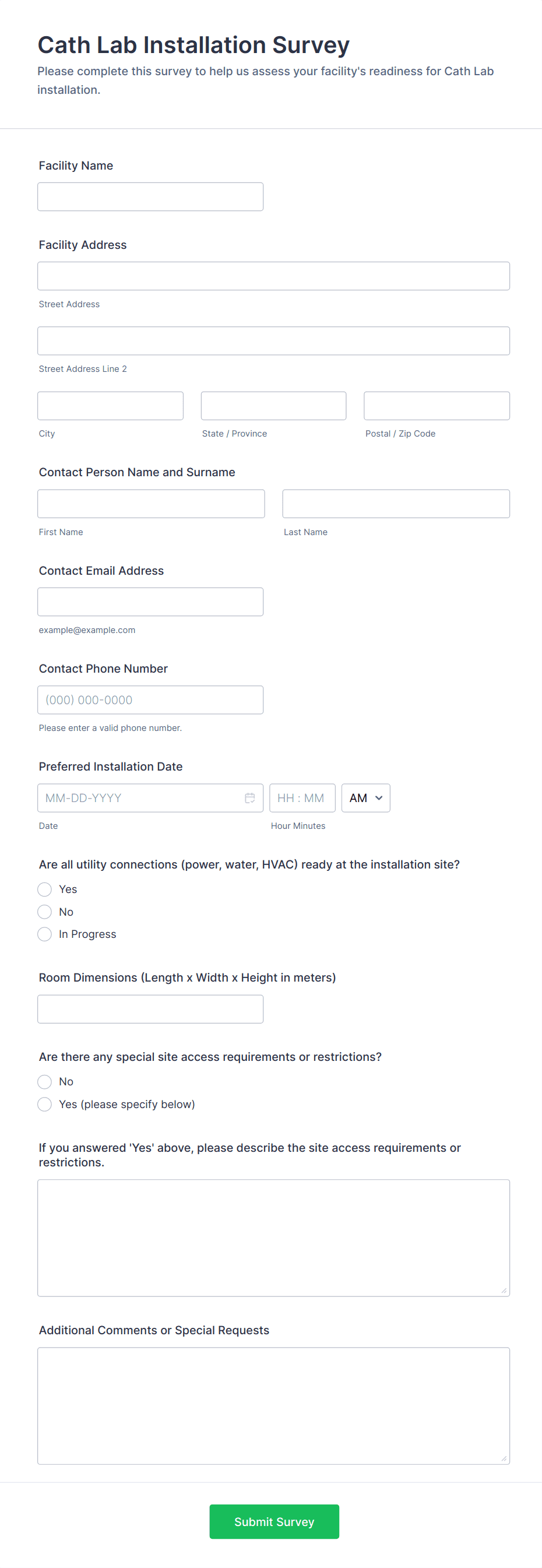Click the Contact Phone Number field
Viewport: 542px width, 1568px height.
tap(150, 700)
